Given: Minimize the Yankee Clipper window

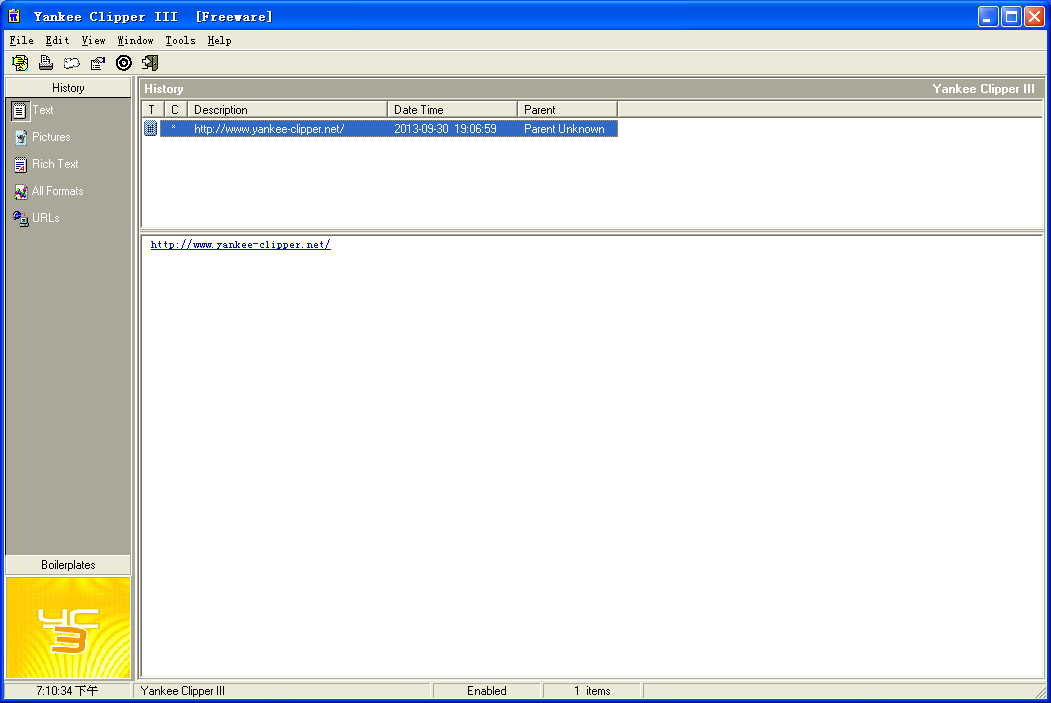Looking at the screenshot, I should click(987, 16).
